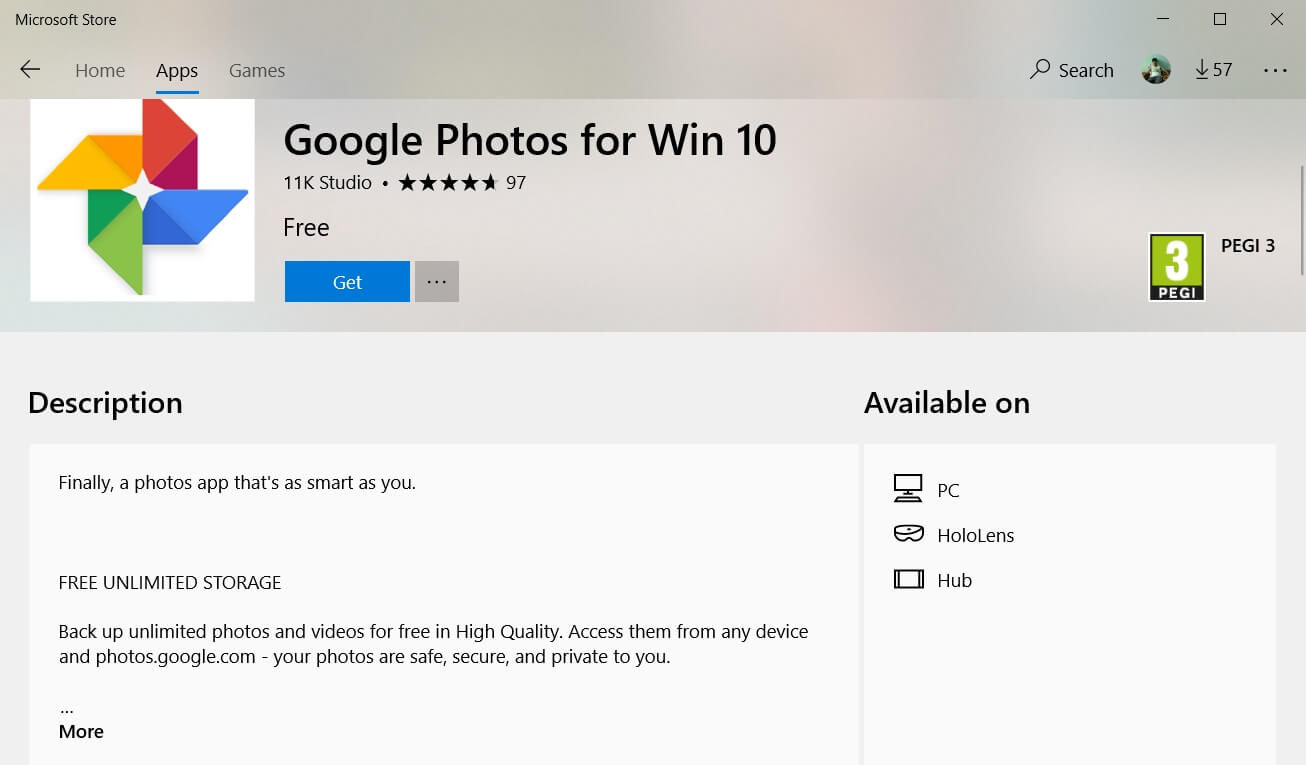Image resolution: width=1306 pixels, height=765 pixels.
Task: Open the Home tab
Action: (x=100, y=71)
